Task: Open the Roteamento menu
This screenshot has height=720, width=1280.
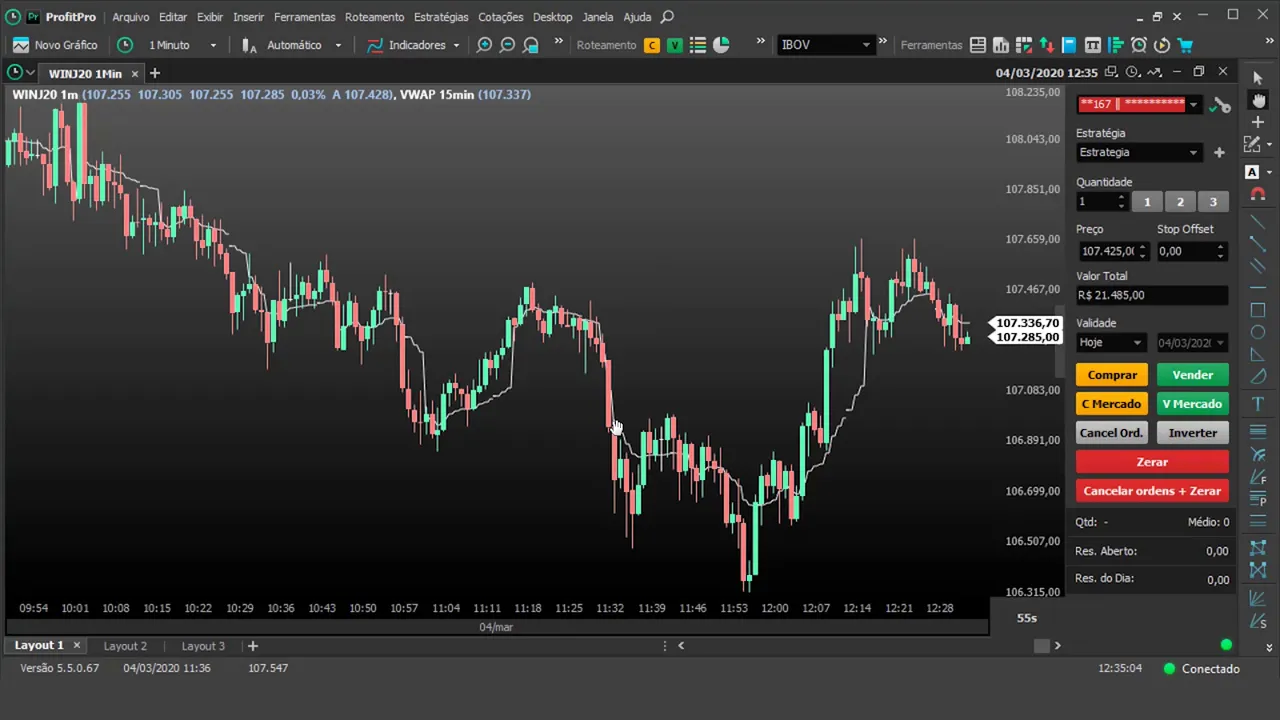Action: coord(374,17)
